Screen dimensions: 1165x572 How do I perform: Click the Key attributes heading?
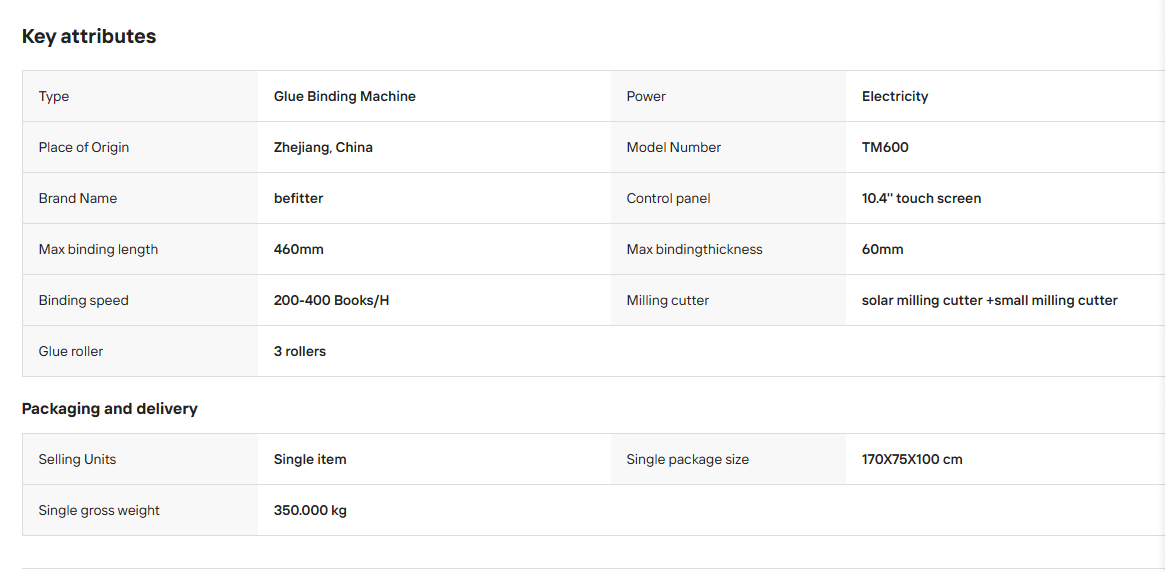pos(88,36)
